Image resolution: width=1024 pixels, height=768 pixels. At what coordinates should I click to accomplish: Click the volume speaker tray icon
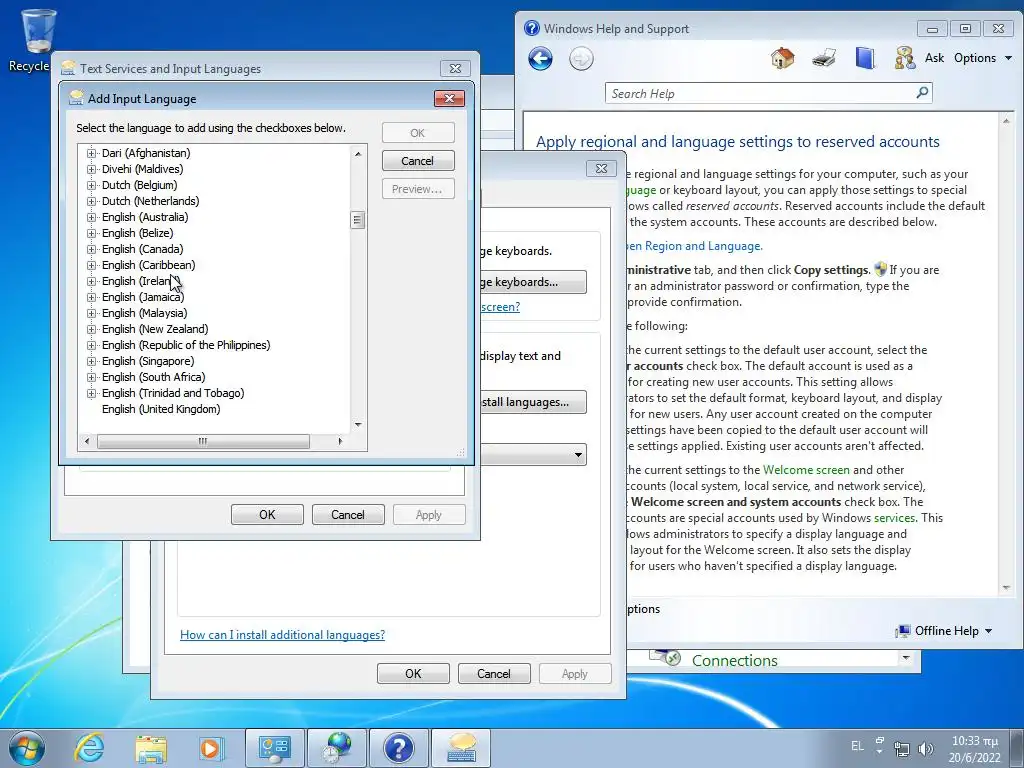[x=925, y=749]
